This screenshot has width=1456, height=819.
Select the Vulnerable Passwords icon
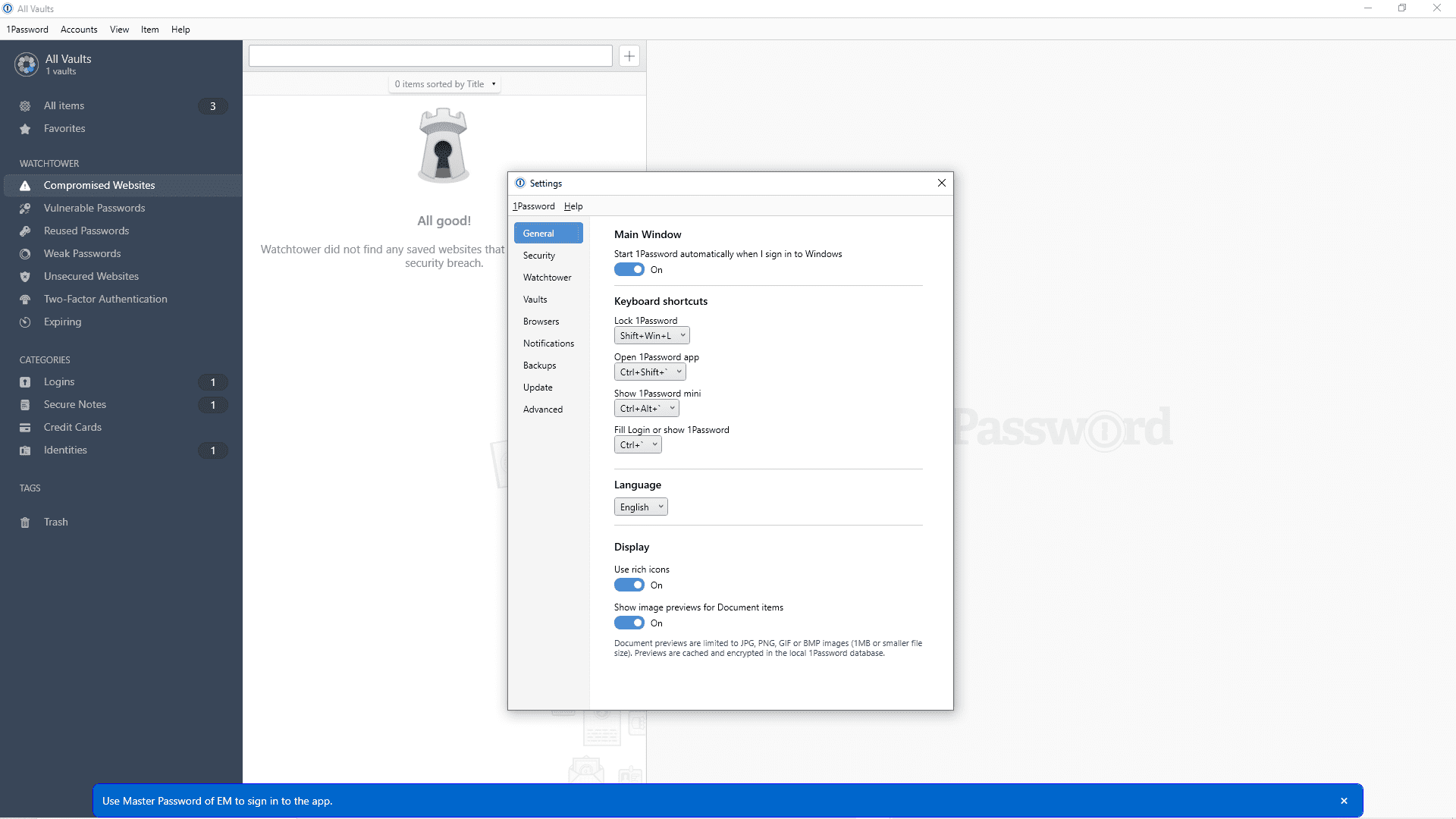pos(25,209)
